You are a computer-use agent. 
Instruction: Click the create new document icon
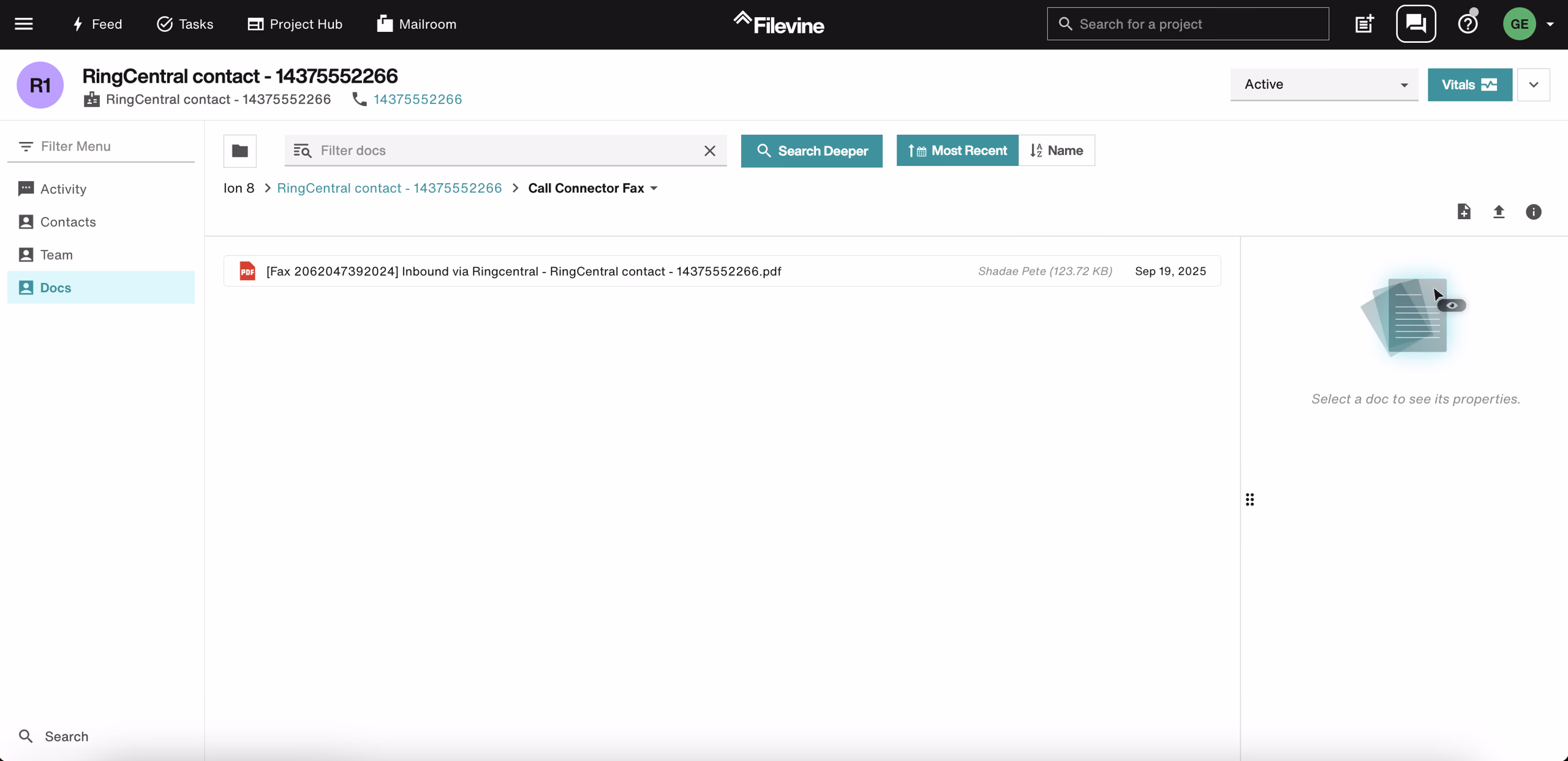point(1464,211)
